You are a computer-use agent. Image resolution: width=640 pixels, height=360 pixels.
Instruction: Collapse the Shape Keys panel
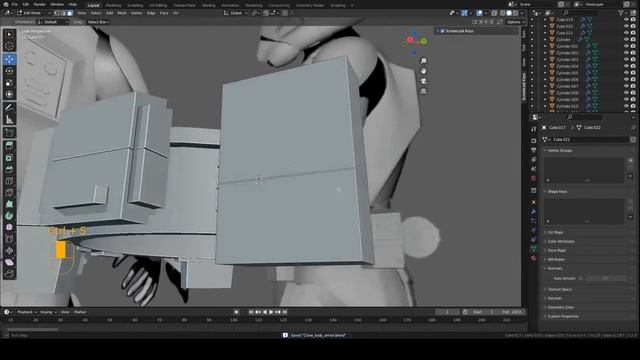[557, 191]
